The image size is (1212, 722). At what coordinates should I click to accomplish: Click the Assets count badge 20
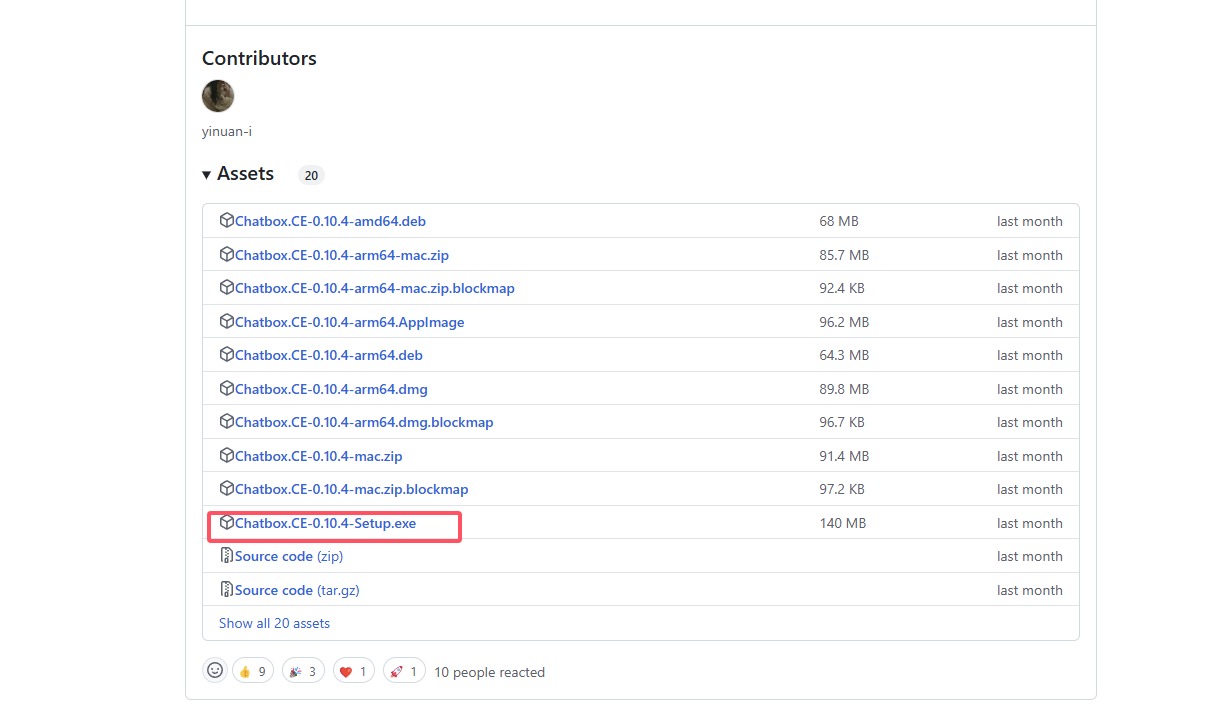[311, 175]
